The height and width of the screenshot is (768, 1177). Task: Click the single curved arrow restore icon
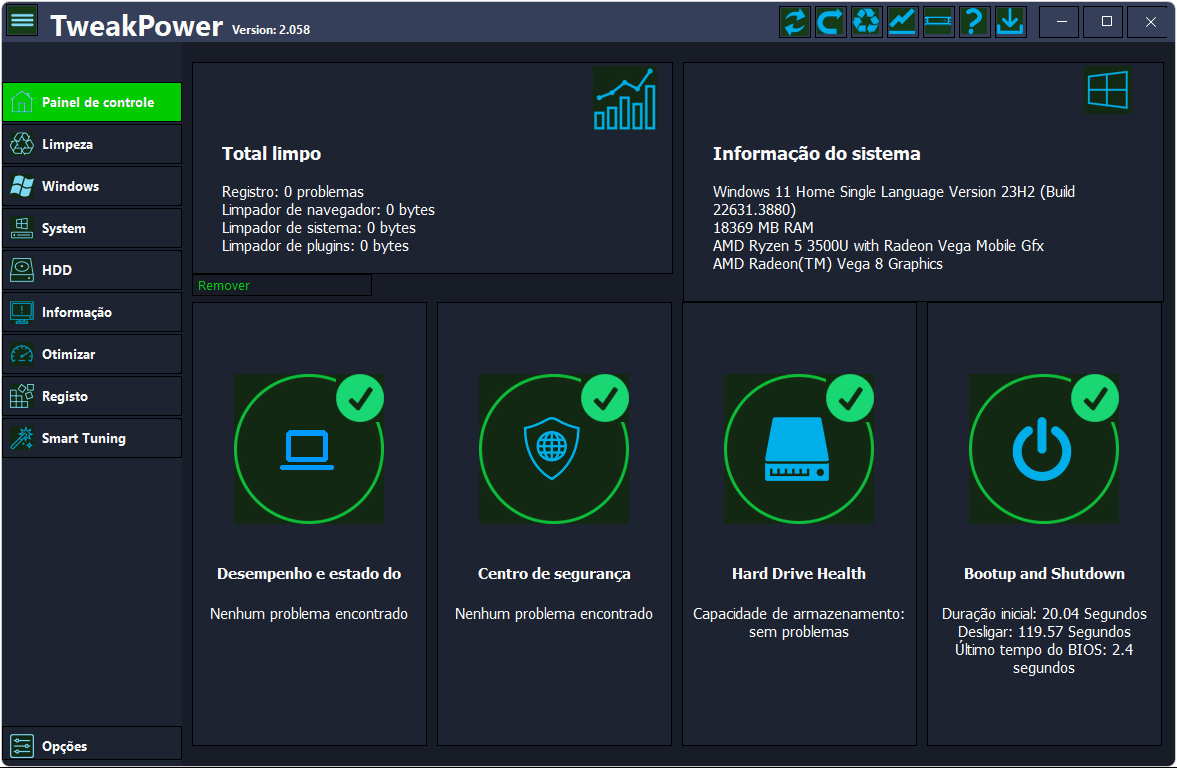pos(830,22)
